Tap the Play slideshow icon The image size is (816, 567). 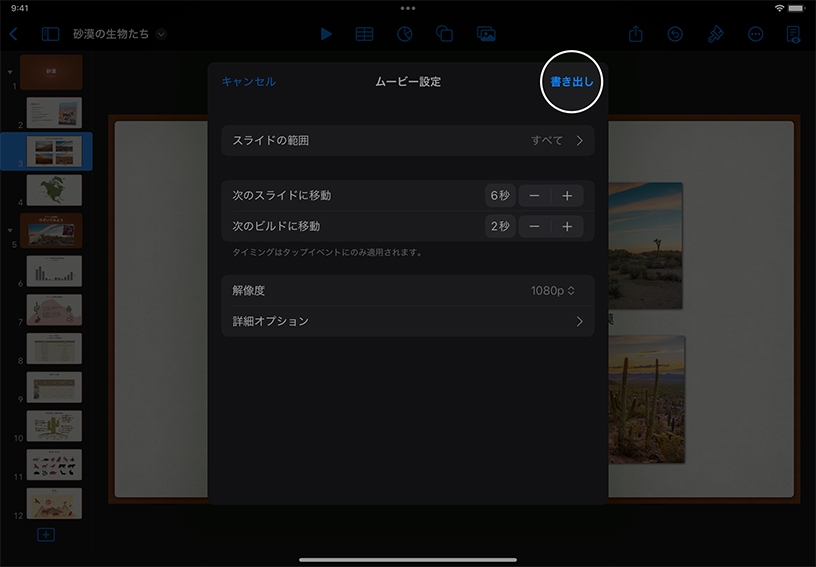point(326,34)
